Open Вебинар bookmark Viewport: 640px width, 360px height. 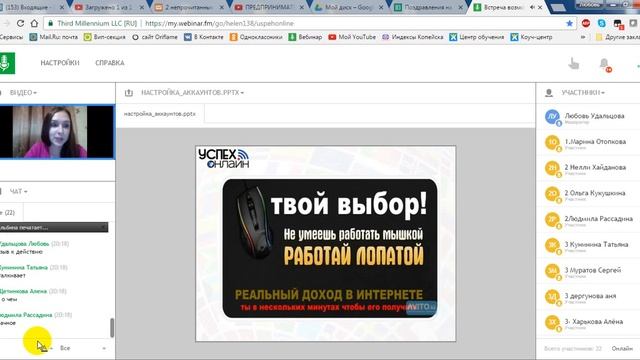point(305,37)
